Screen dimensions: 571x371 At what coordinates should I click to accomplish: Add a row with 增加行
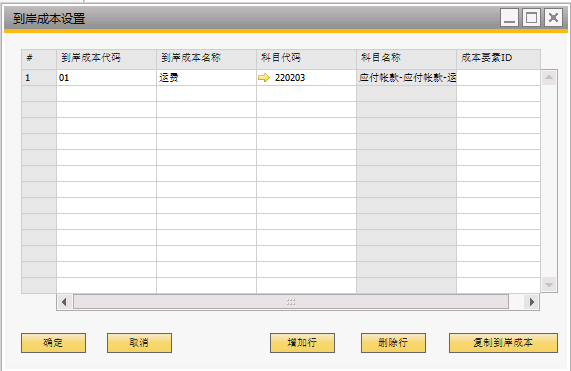pos(302,343)
